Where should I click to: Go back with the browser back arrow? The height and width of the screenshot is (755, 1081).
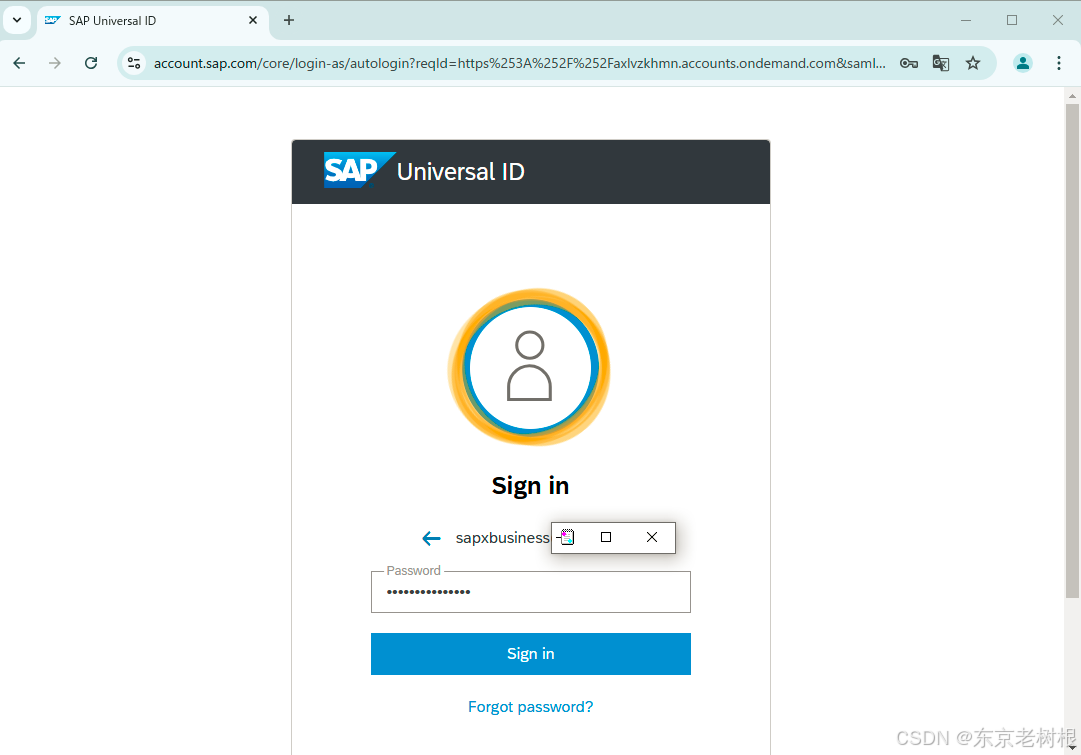click(19, 63)
